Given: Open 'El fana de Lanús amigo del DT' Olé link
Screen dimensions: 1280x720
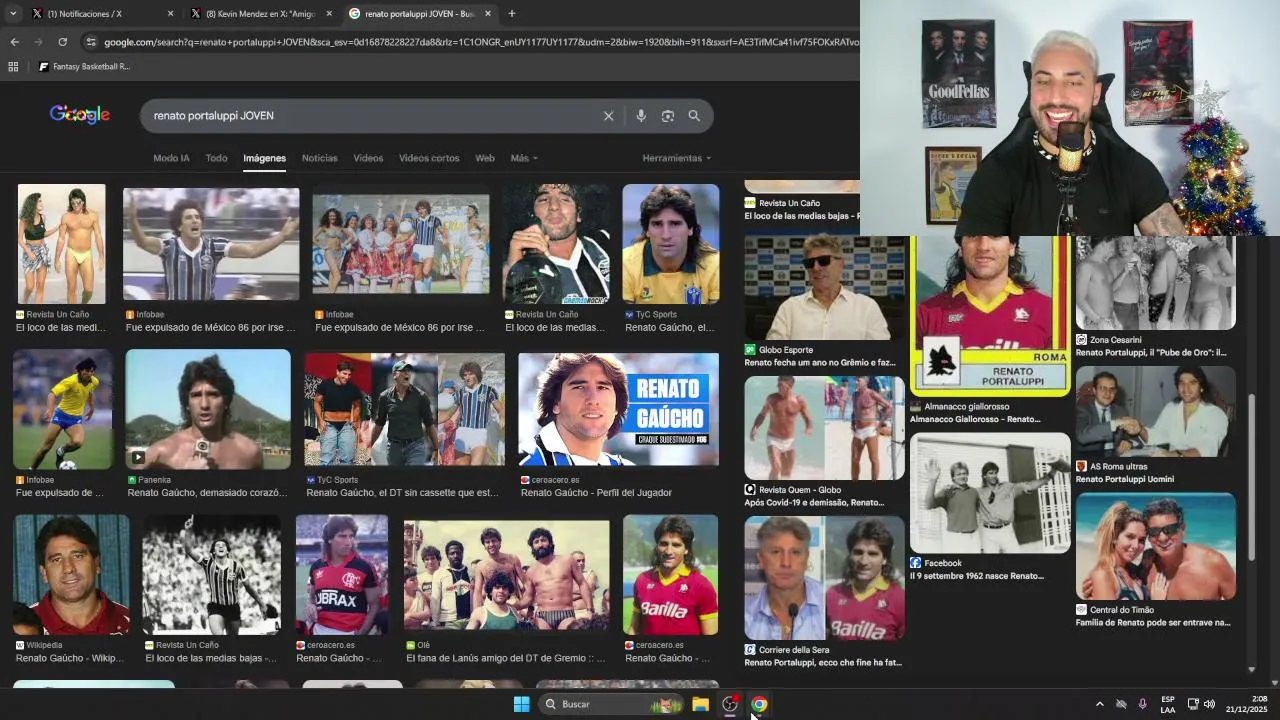Looking at the screenshot, I should 506,658.
